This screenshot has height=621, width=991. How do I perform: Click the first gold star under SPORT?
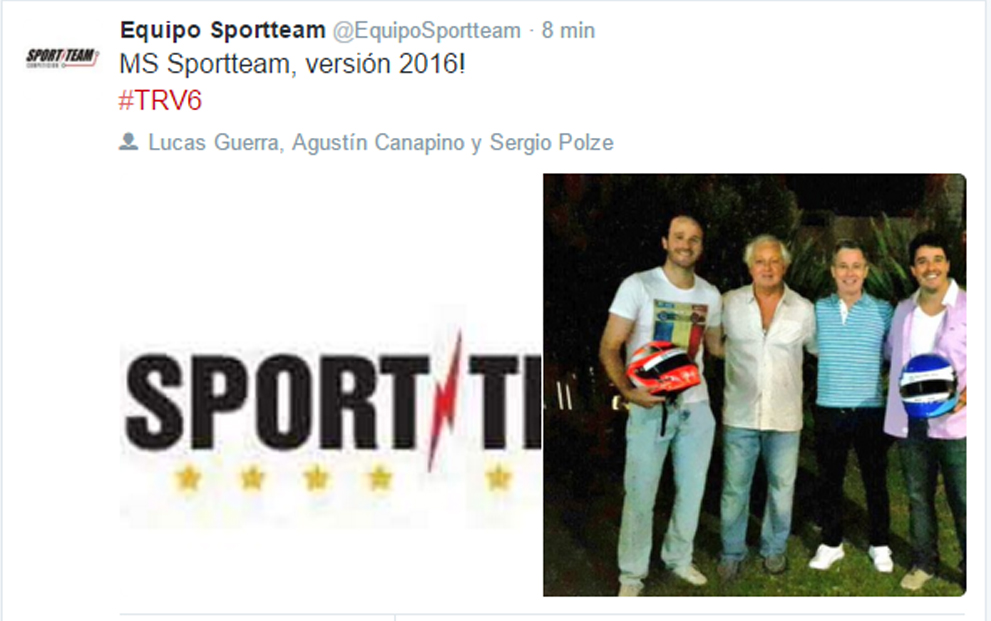pyautogui.click(x=188, y=478)
